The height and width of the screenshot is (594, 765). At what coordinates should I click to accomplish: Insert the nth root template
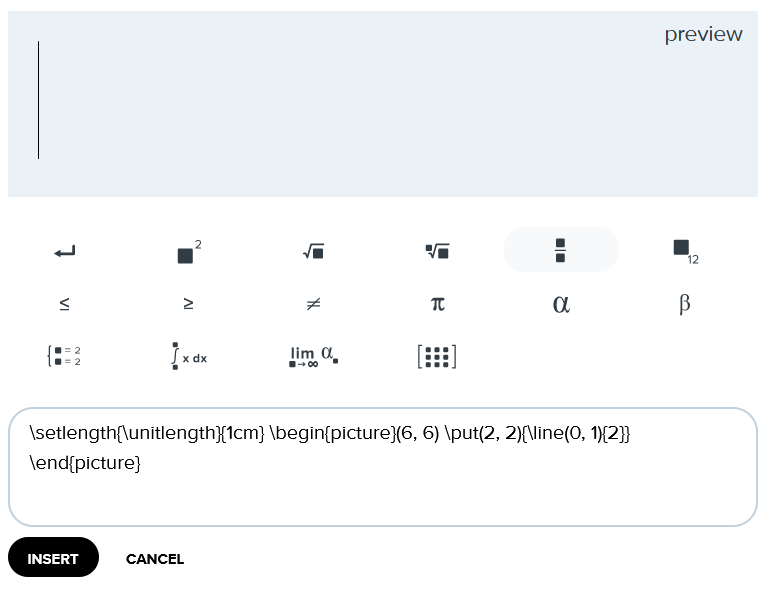coord(437,252)
